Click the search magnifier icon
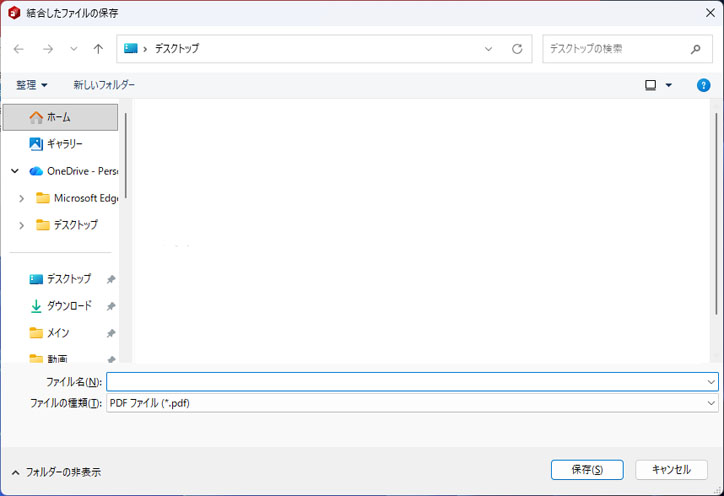Viewport: 724px width, 496px height. pos(696,49)
